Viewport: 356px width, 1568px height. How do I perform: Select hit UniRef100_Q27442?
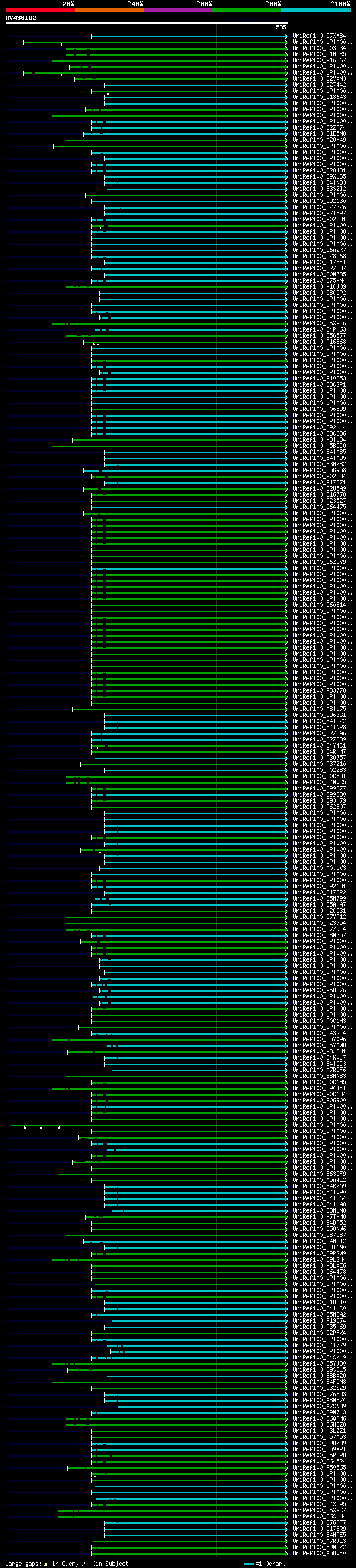click(319, 85)
